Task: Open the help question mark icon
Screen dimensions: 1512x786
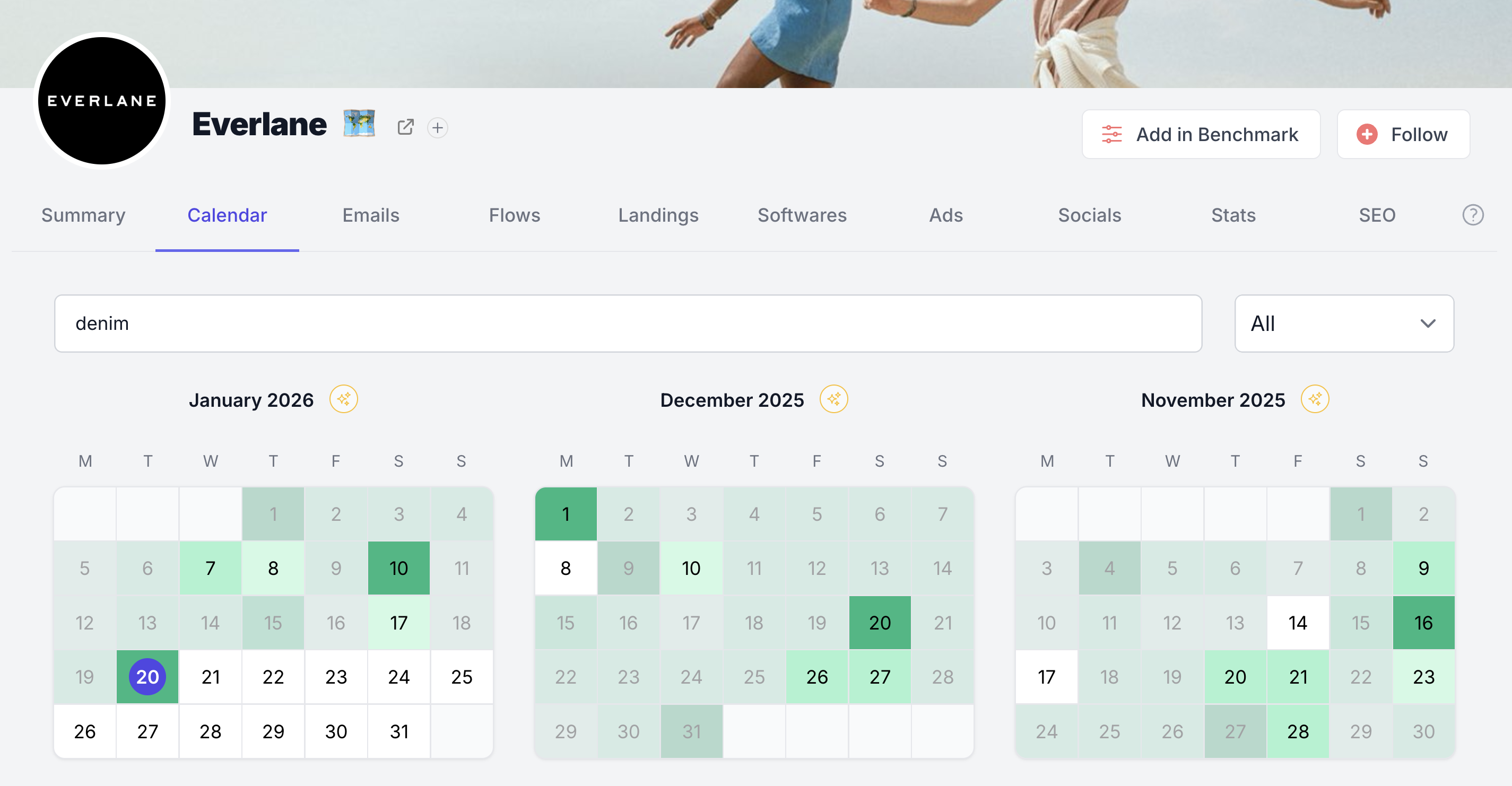Action: point(1472,215)
